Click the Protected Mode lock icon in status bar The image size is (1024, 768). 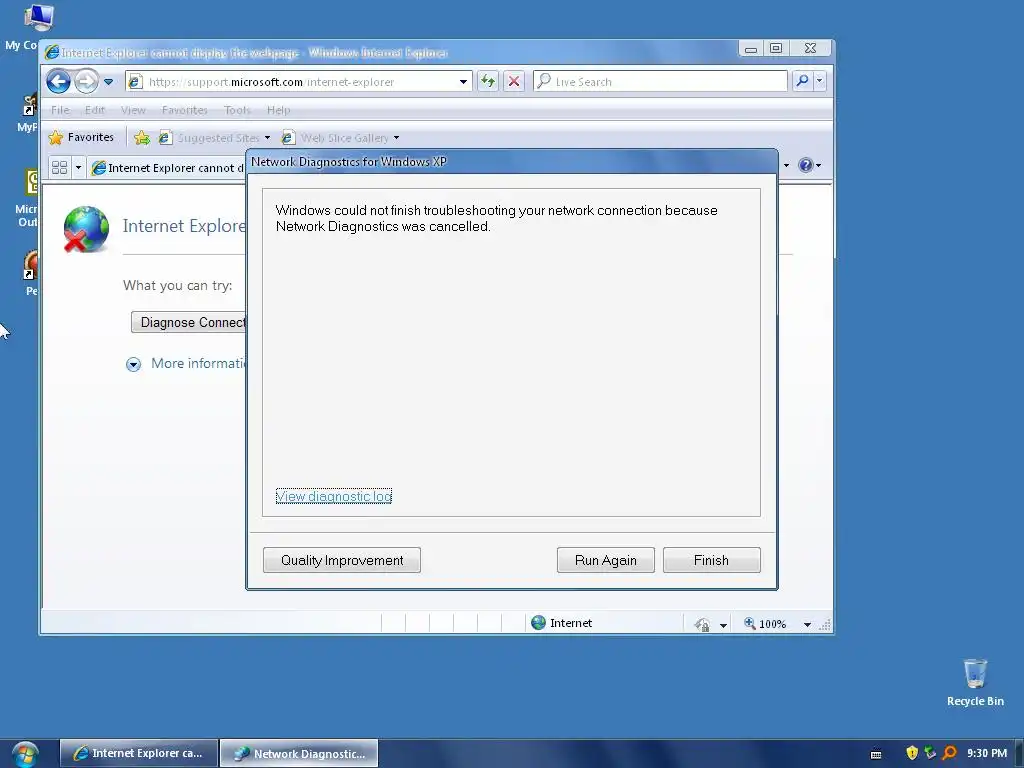[703, 624]
